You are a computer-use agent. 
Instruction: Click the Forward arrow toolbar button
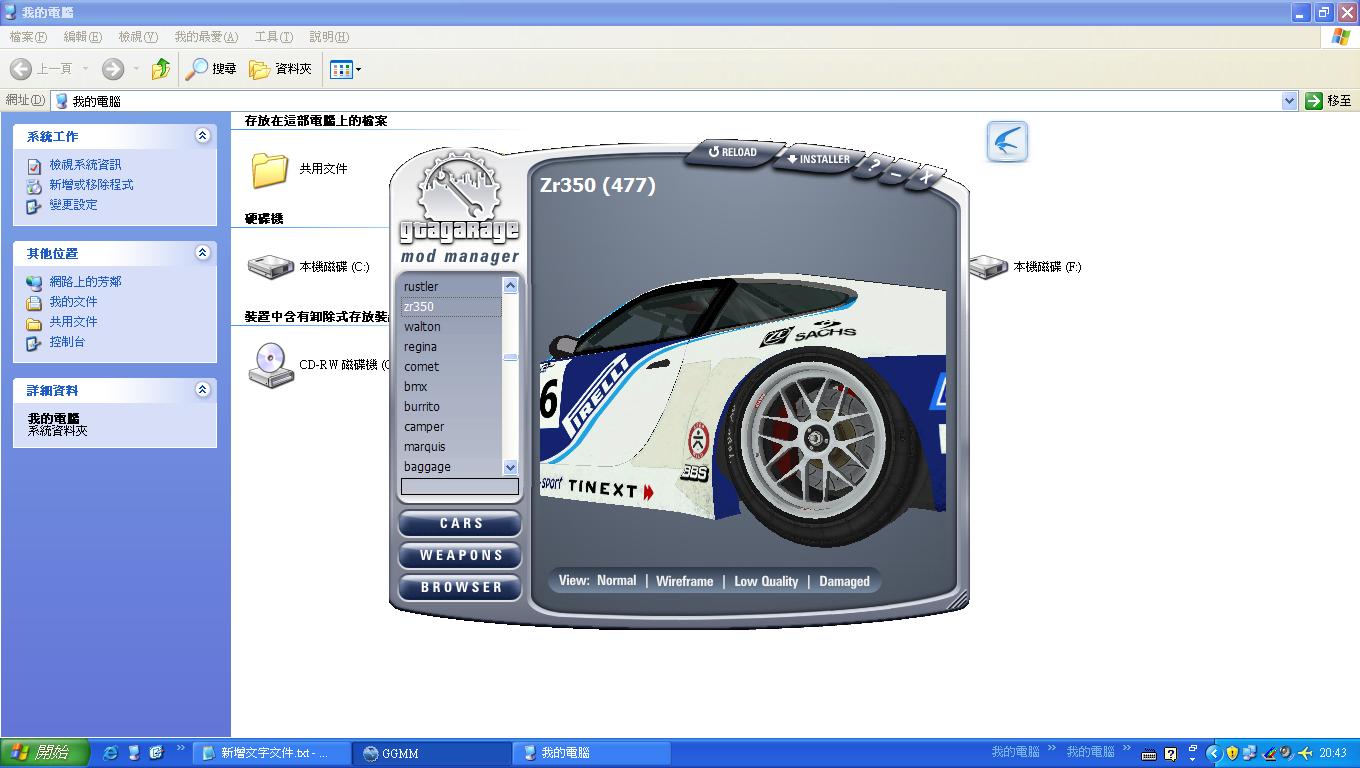pyautogui.click(x=113, y=69)
